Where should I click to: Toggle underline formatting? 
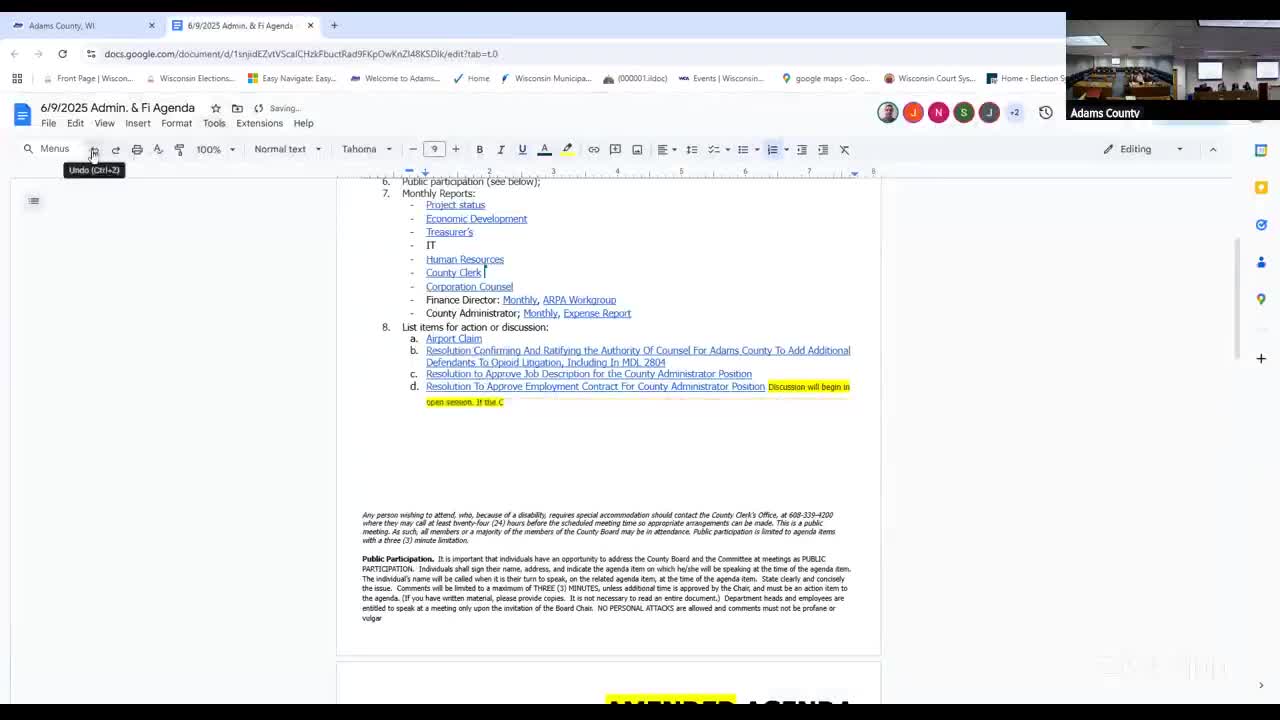522,150
